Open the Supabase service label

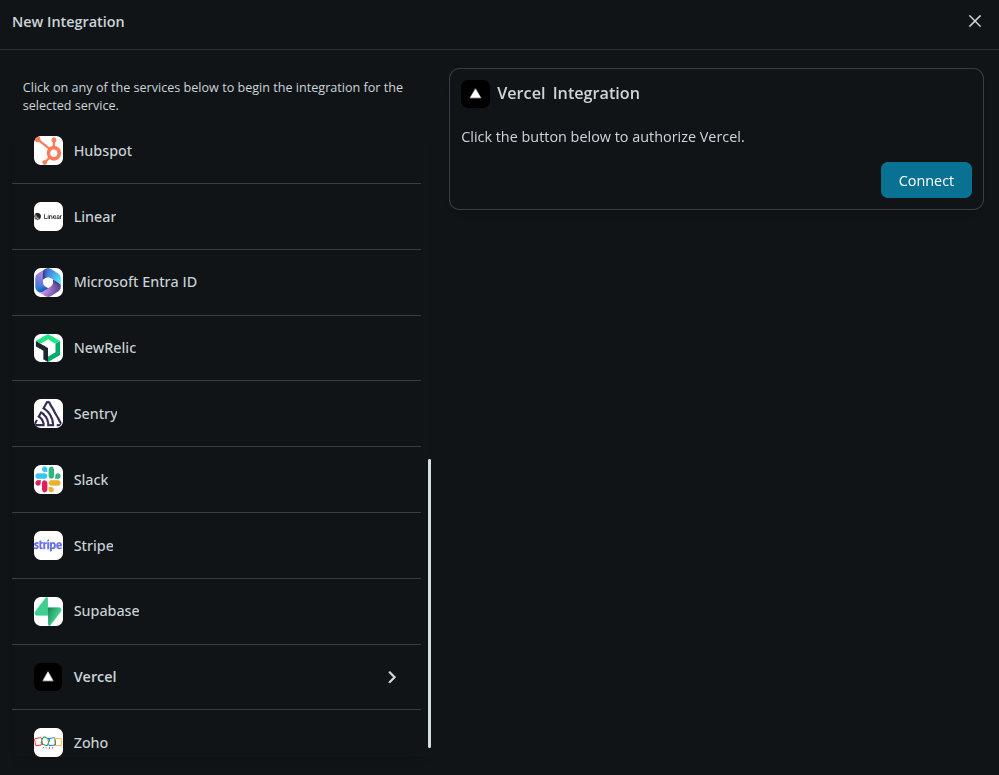click(106, 611)
